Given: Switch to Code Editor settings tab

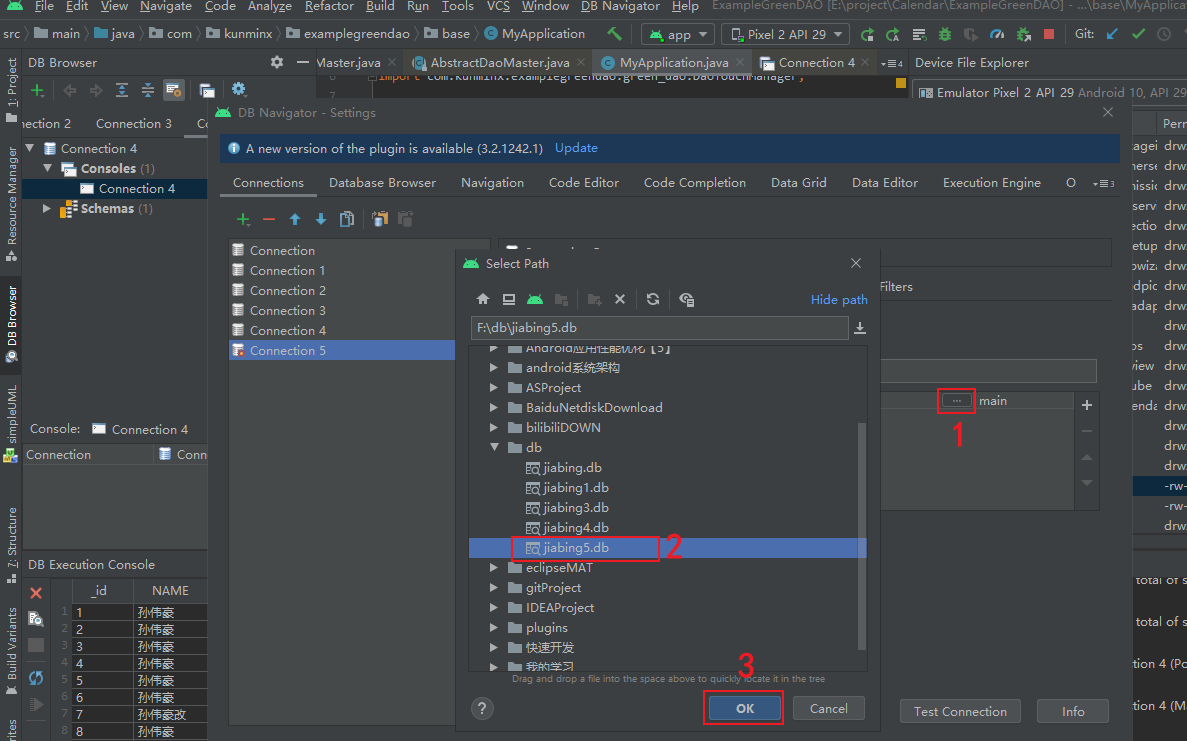Looking at the screenshot, I should click(584, 182).
